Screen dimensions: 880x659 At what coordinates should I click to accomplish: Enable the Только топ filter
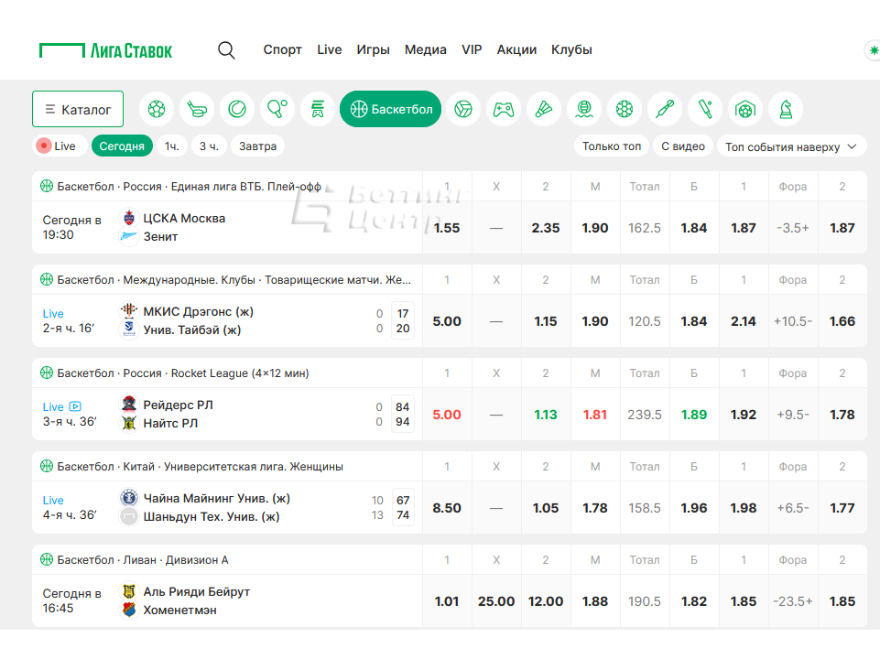tap(611, 146)
